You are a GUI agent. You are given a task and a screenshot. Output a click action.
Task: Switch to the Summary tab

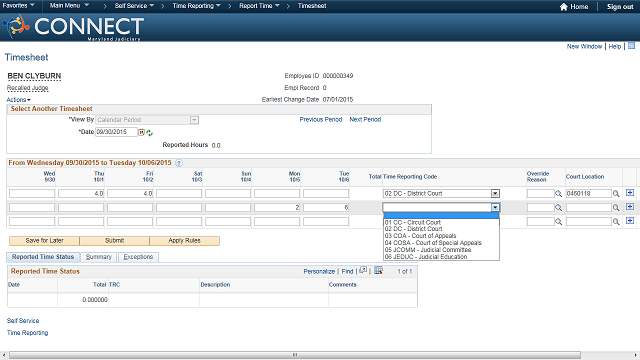click(99, 257)
